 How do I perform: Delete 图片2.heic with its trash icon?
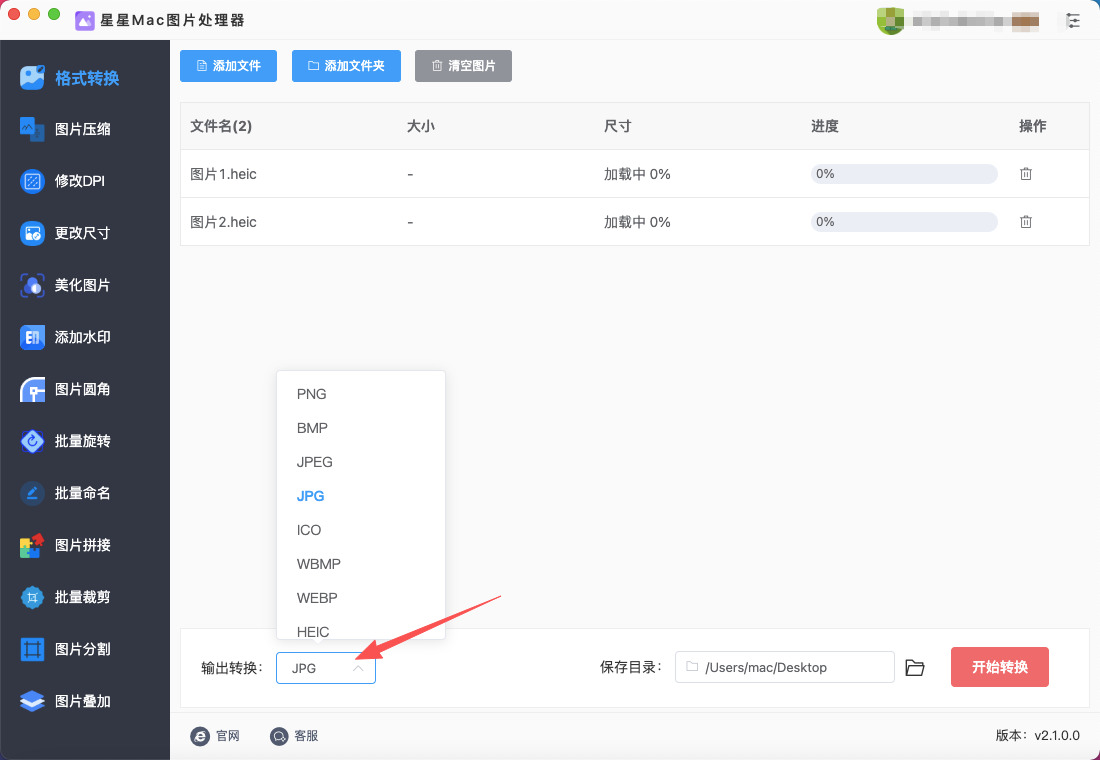click(x=1026, y=222)
